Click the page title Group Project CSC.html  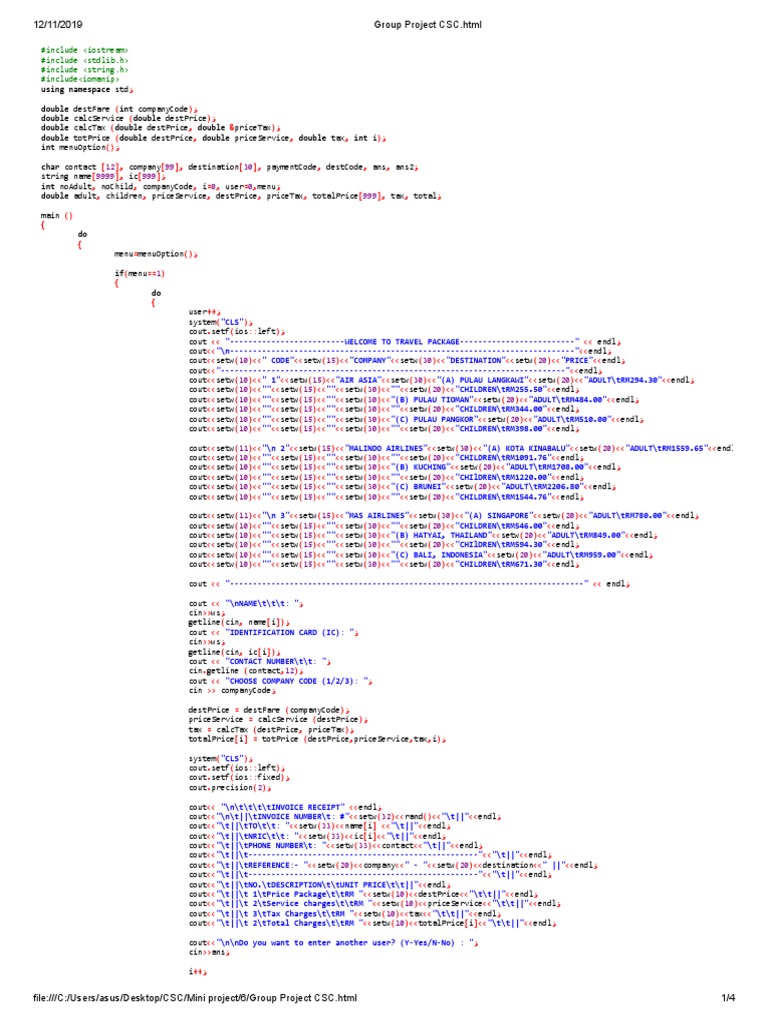[x=428, y=25]
